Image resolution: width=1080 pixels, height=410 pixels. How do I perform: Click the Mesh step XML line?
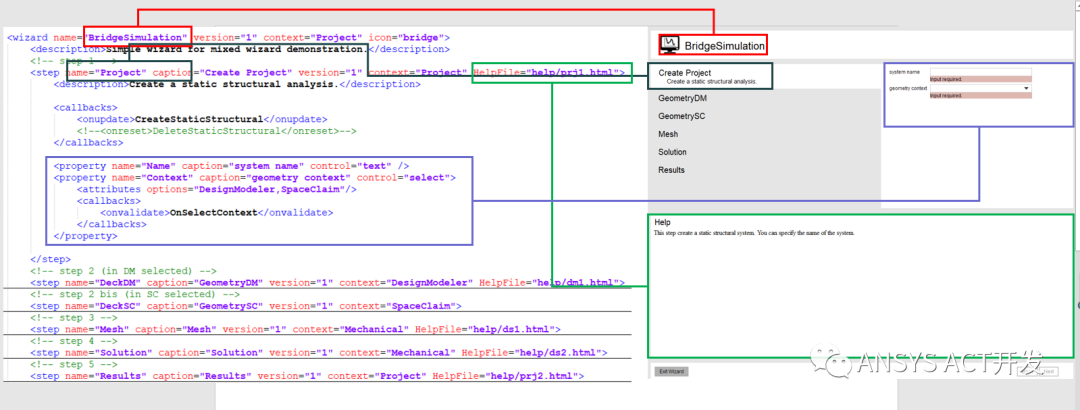tap(295, 329)
